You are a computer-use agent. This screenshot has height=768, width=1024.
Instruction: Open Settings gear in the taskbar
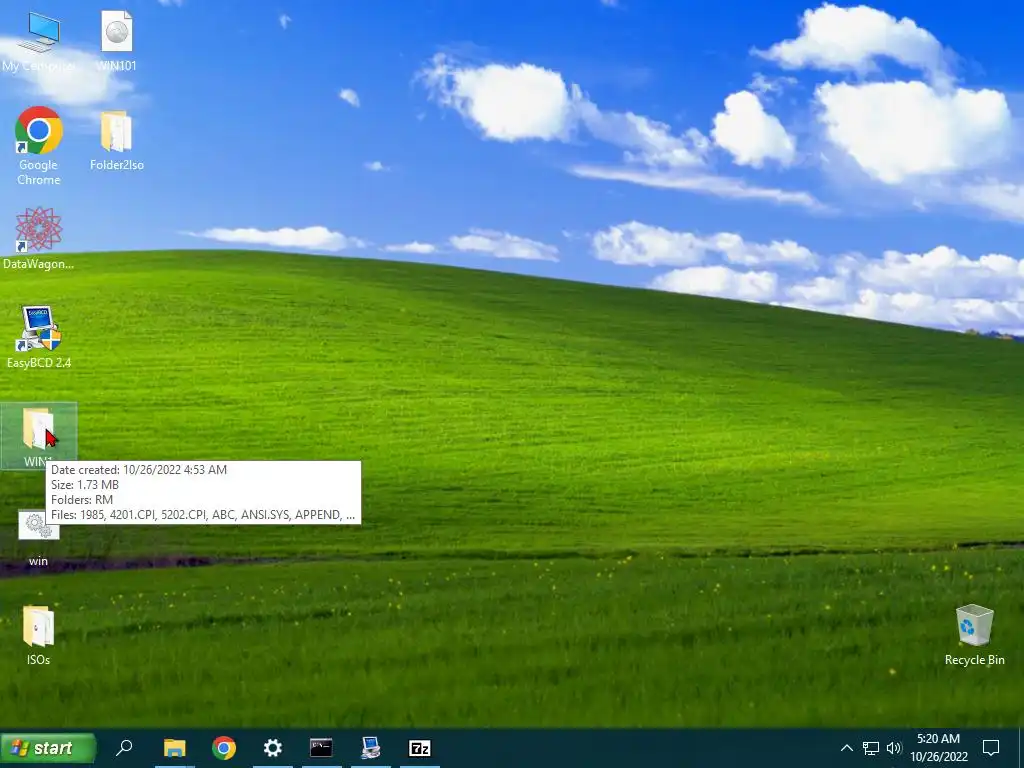tap(272, 748)
